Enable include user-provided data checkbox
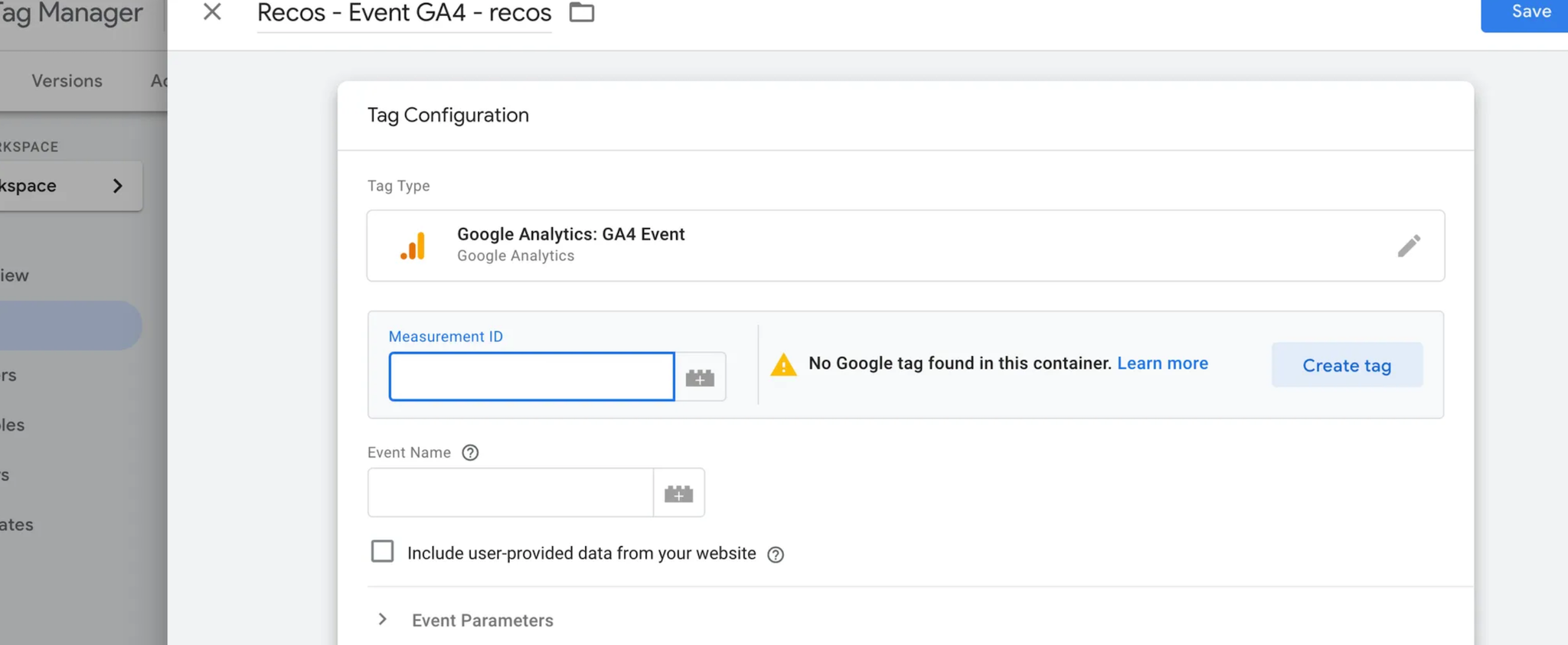The height and width of the screenshot is (645, 1568). (382, 552)
